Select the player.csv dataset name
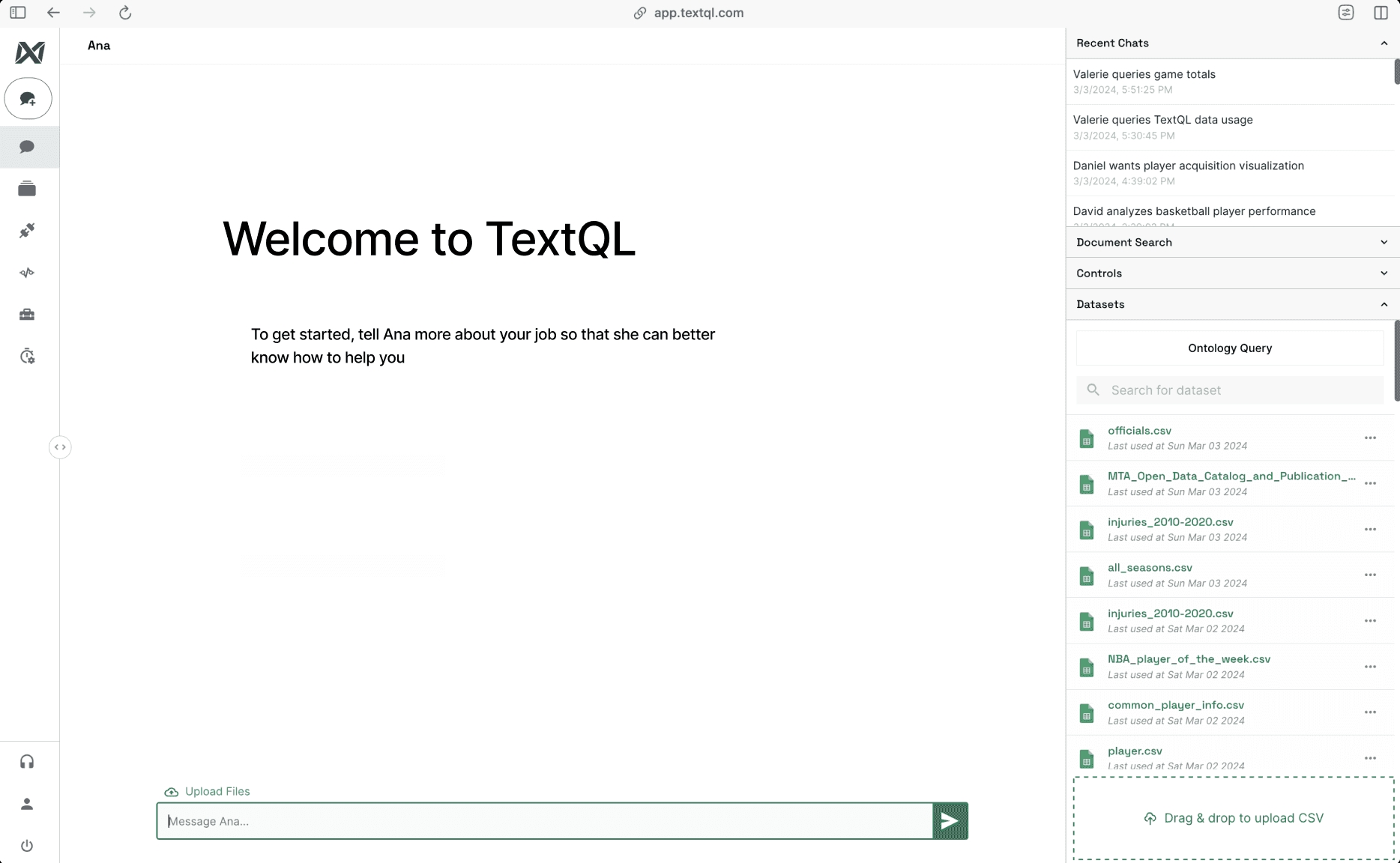The width and height of the screenshot is (1400, 863). [1135, 751]
